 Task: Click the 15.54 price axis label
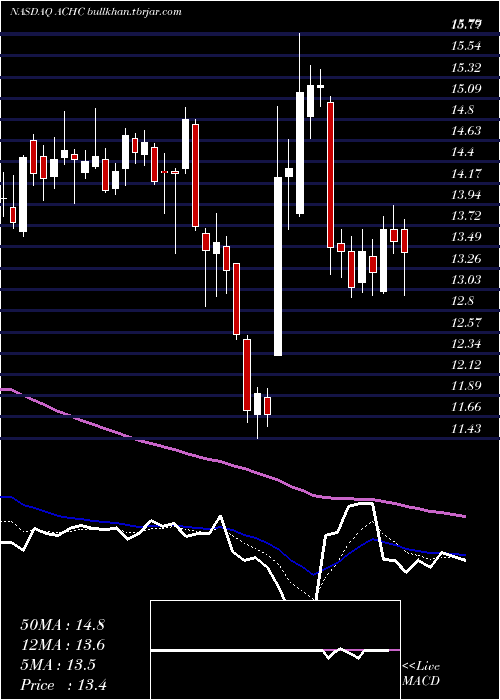[467, 46]
